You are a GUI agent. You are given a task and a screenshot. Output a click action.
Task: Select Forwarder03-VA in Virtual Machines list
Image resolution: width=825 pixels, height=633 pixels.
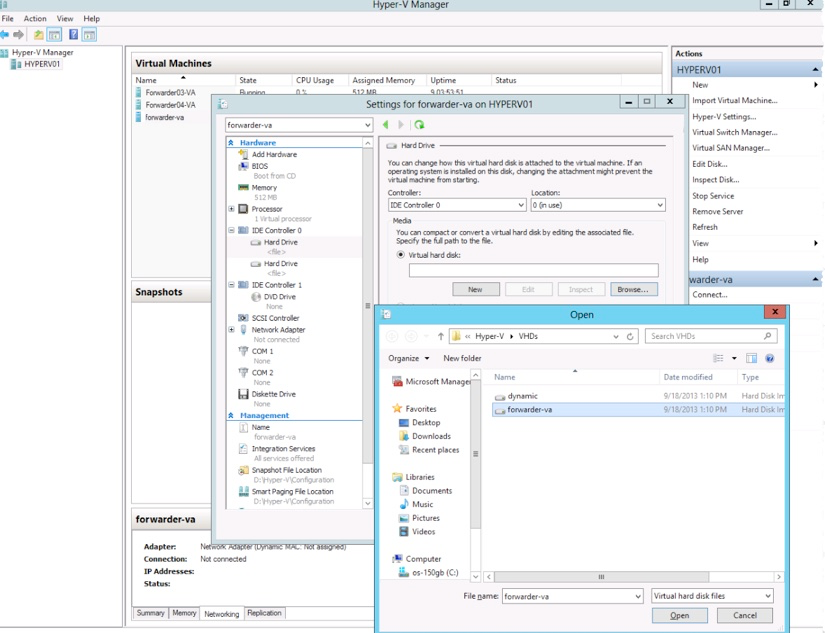pyautogui.click(x=170, y=93)
